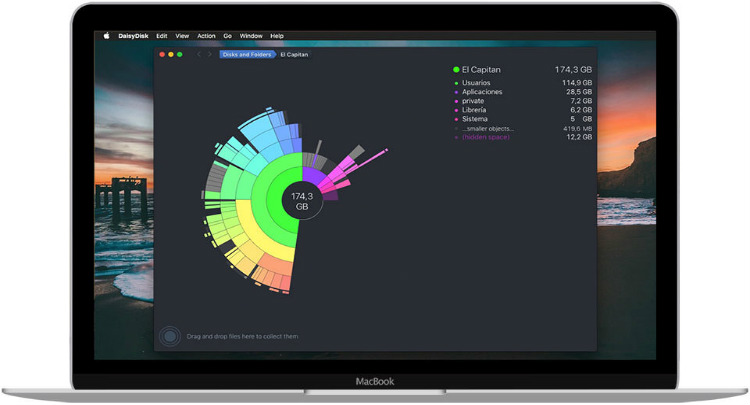Select the El Capitan breadcrumb
Viewport: 750px width, 405px height.
[294, 55]
